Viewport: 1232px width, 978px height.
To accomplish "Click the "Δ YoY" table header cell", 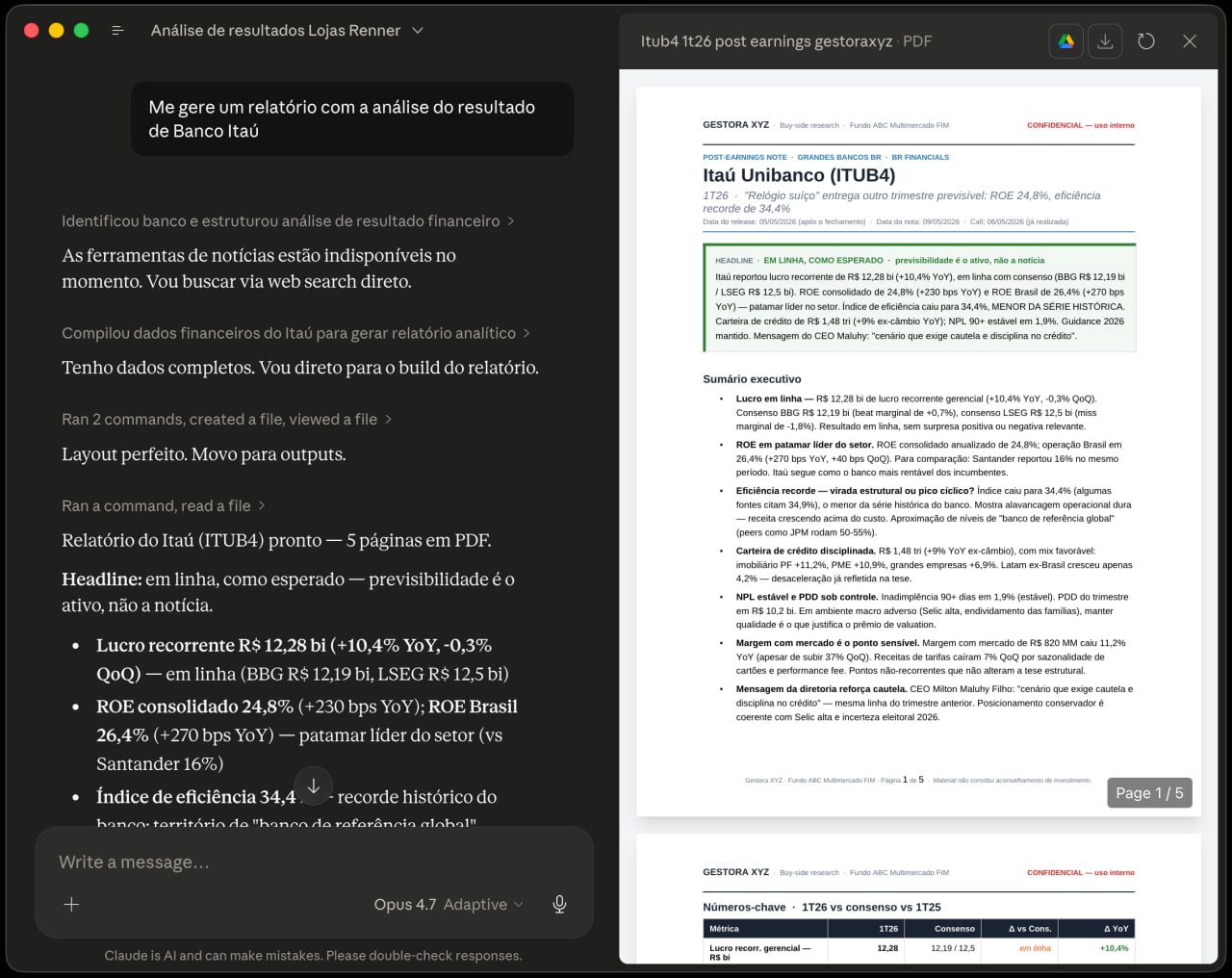I will 1097,929.
